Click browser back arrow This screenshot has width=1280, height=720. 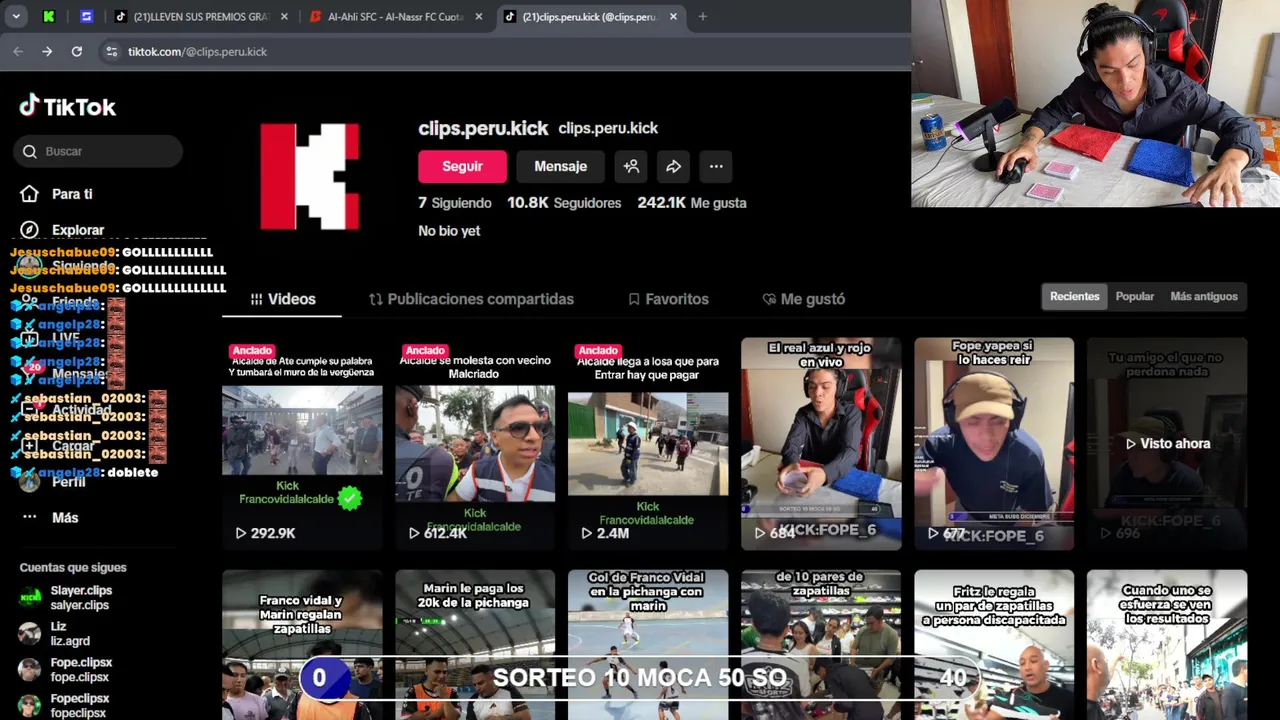tap(18, 51)
